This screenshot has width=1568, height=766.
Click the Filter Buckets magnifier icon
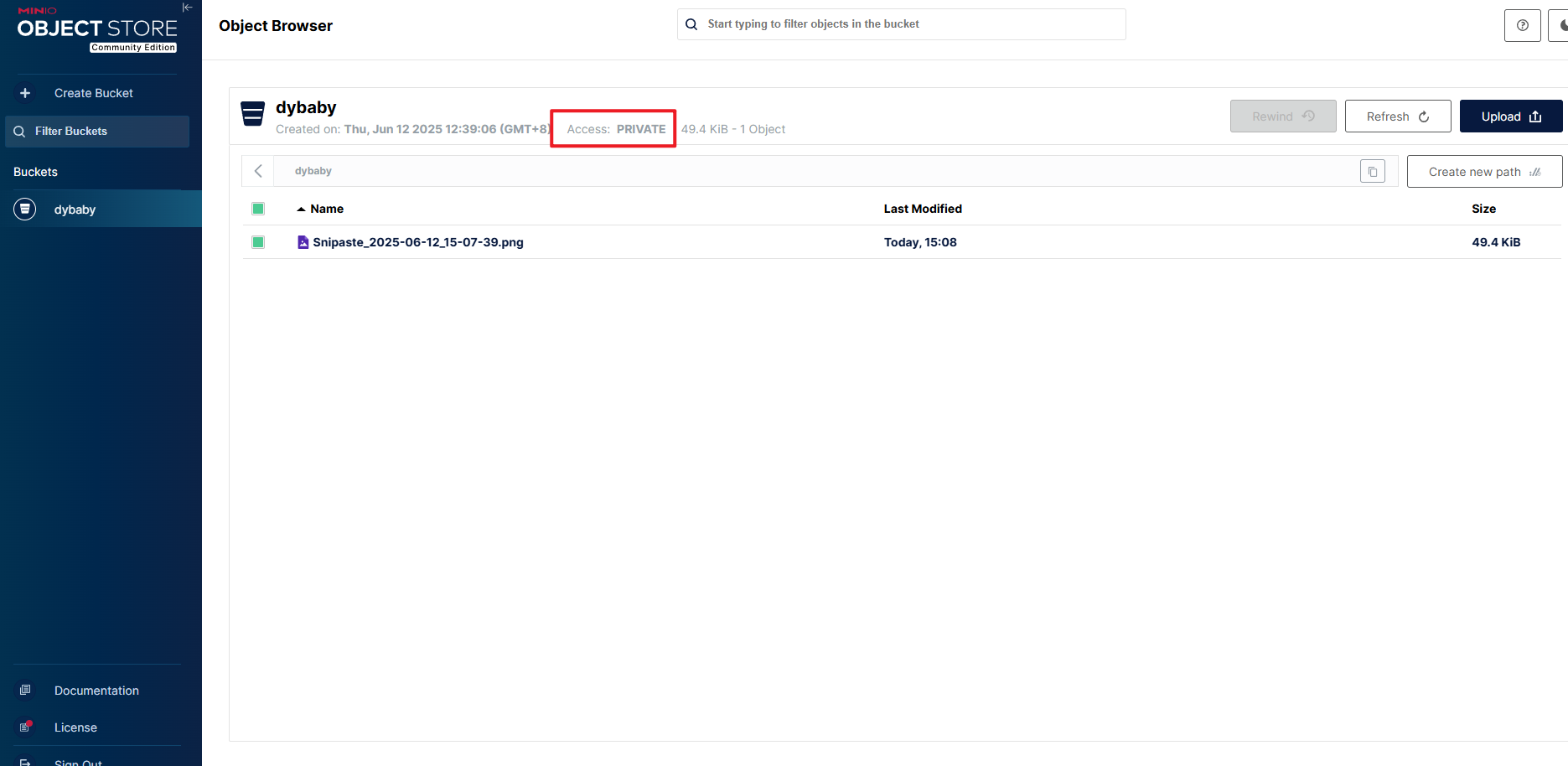click(x=19, y=132)
